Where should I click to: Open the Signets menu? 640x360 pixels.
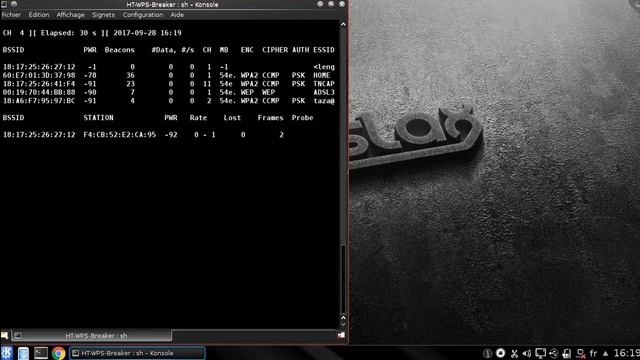(103, 15)
